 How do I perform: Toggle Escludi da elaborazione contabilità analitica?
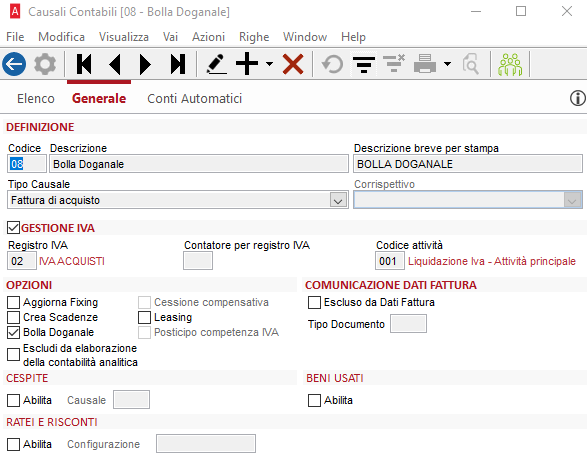13,355
